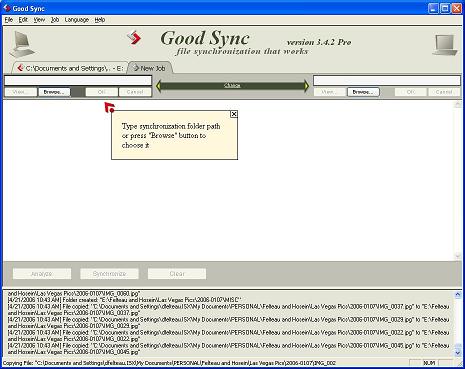Screen dimensions: 465x369
Task: Click the green sync direction arrow bar
Action: [232, 86]
